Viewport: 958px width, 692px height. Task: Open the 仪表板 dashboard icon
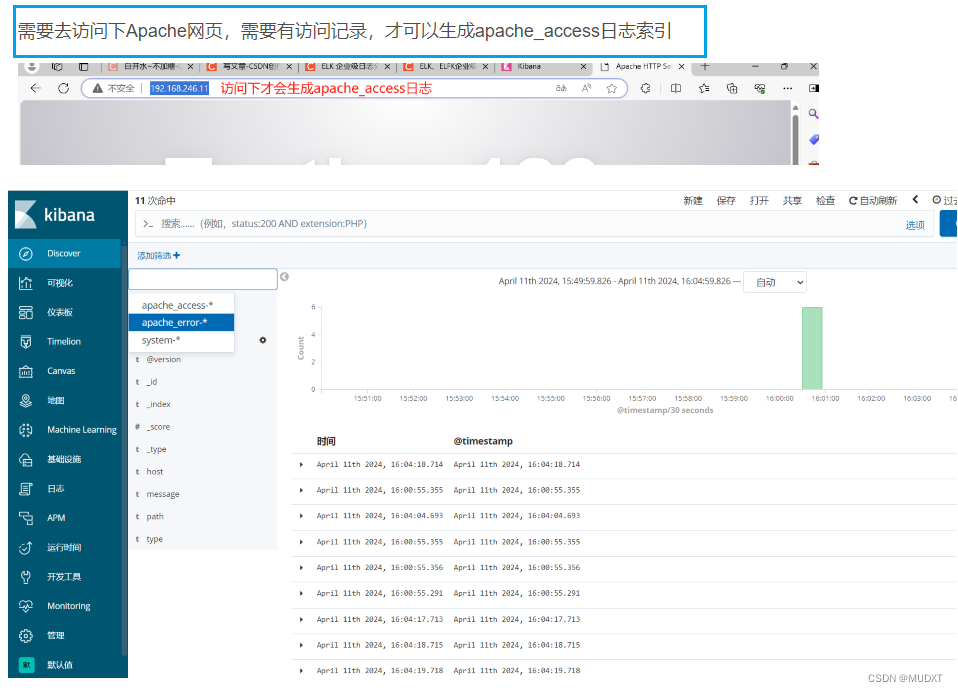tap(26, 312)
